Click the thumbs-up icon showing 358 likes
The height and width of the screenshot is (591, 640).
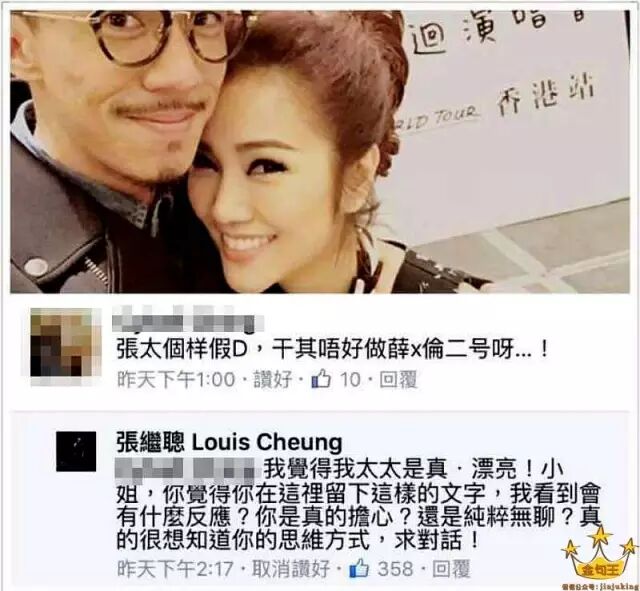(x=359, y=569)
